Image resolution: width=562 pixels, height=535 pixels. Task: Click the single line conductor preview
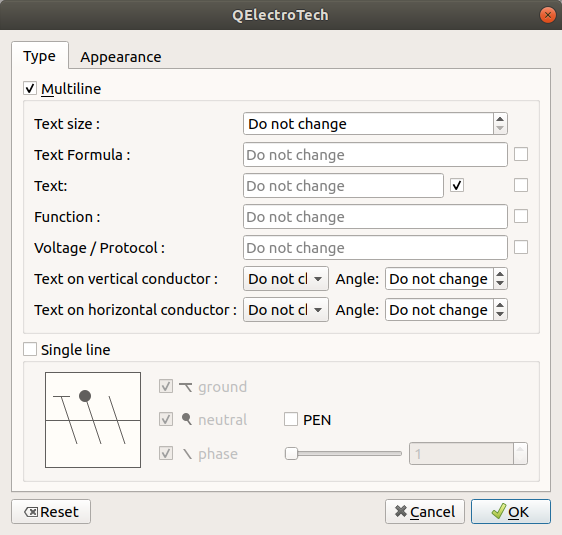point(93,420)
